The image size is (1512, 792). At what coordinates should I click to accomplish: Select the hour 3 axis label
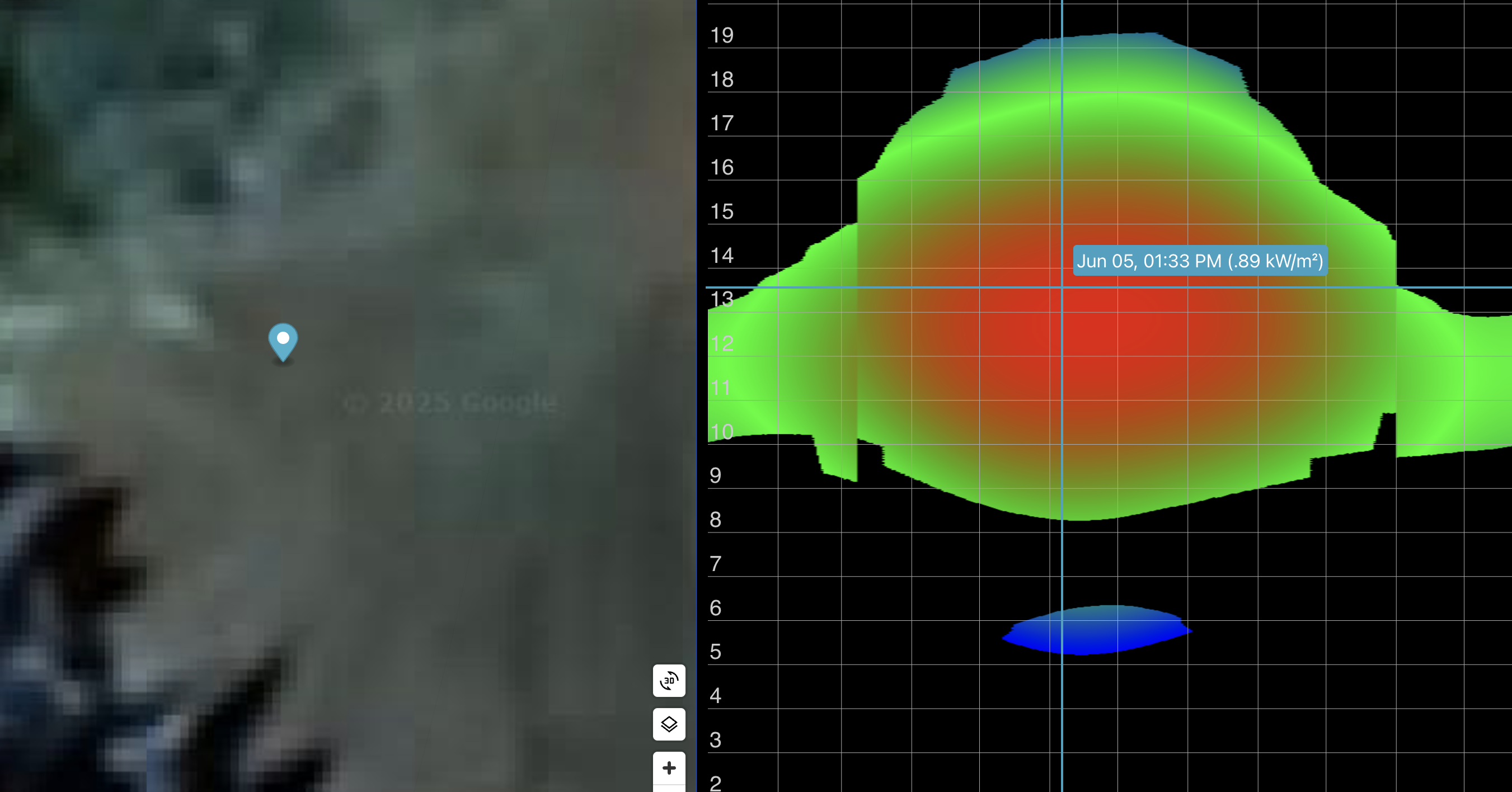tap(716, 740)
